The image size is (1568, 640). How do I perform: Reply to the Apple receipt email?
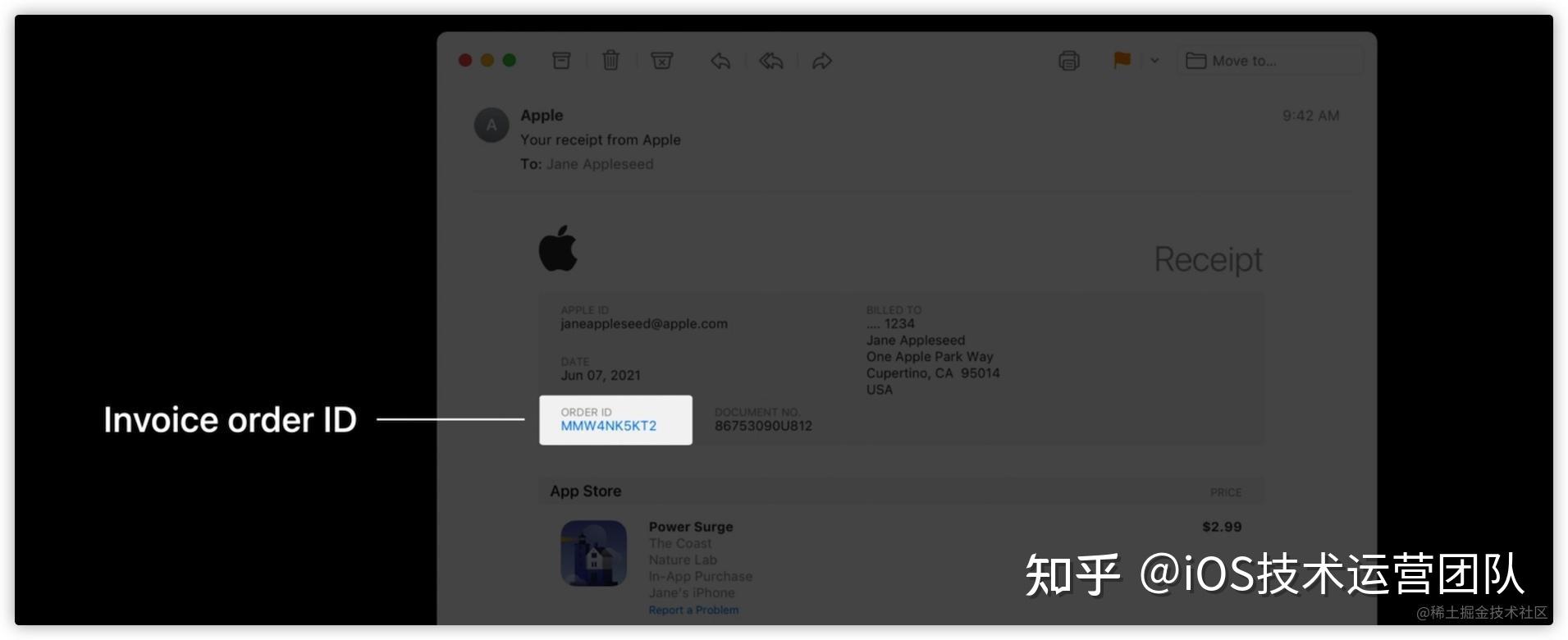pos(720,61)
